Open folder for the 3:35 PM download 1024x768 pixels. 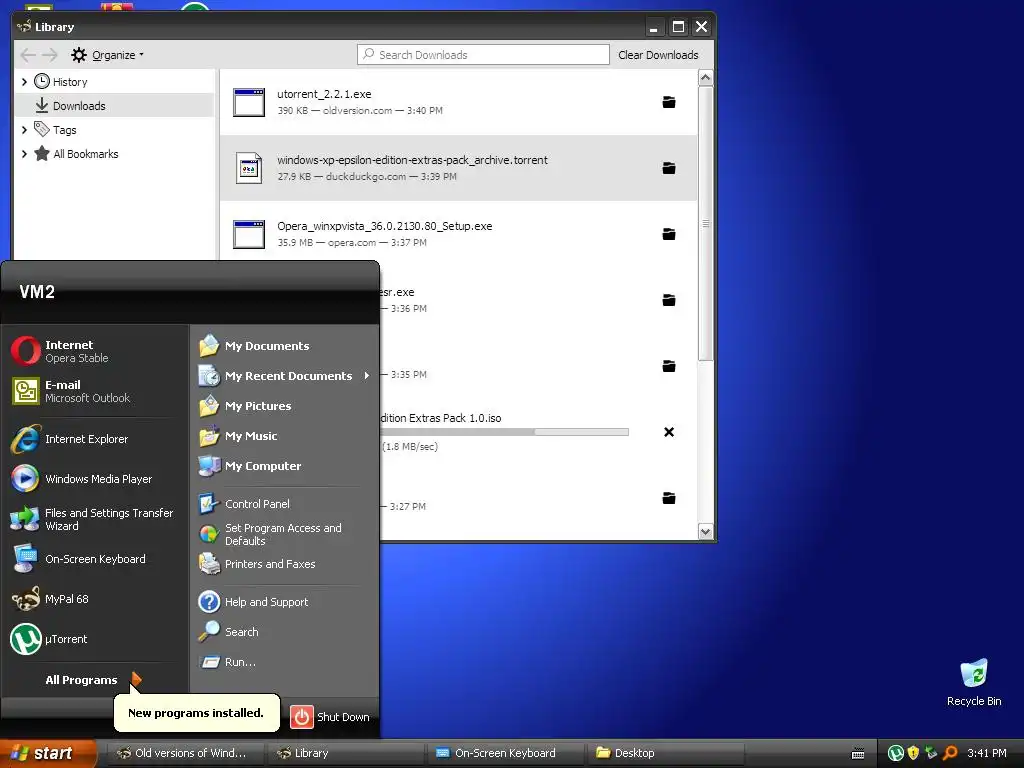coord(669,366)
